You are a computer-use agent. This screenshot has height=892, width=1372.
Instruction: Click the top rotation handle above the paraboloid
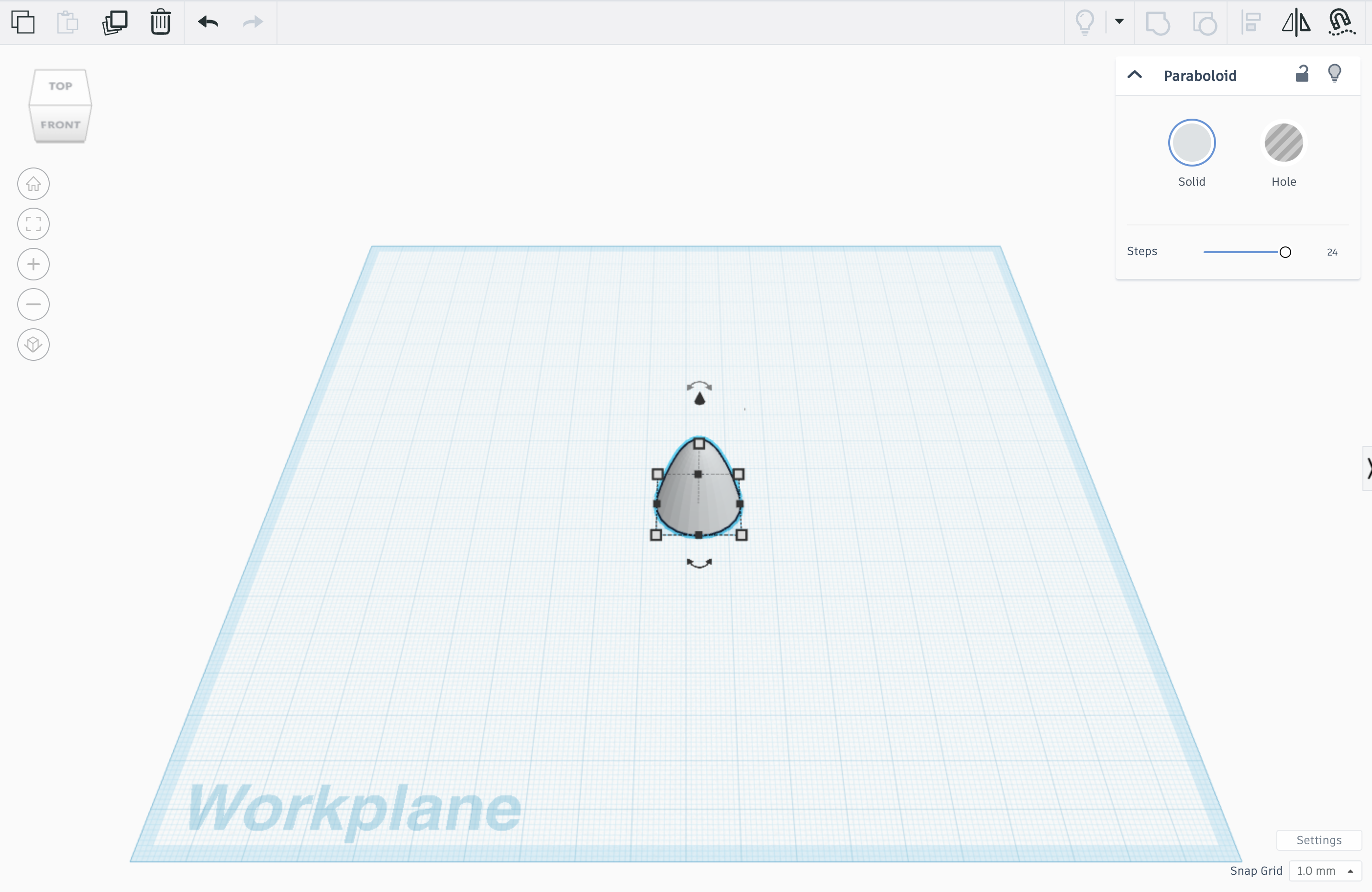pos(699,386)
